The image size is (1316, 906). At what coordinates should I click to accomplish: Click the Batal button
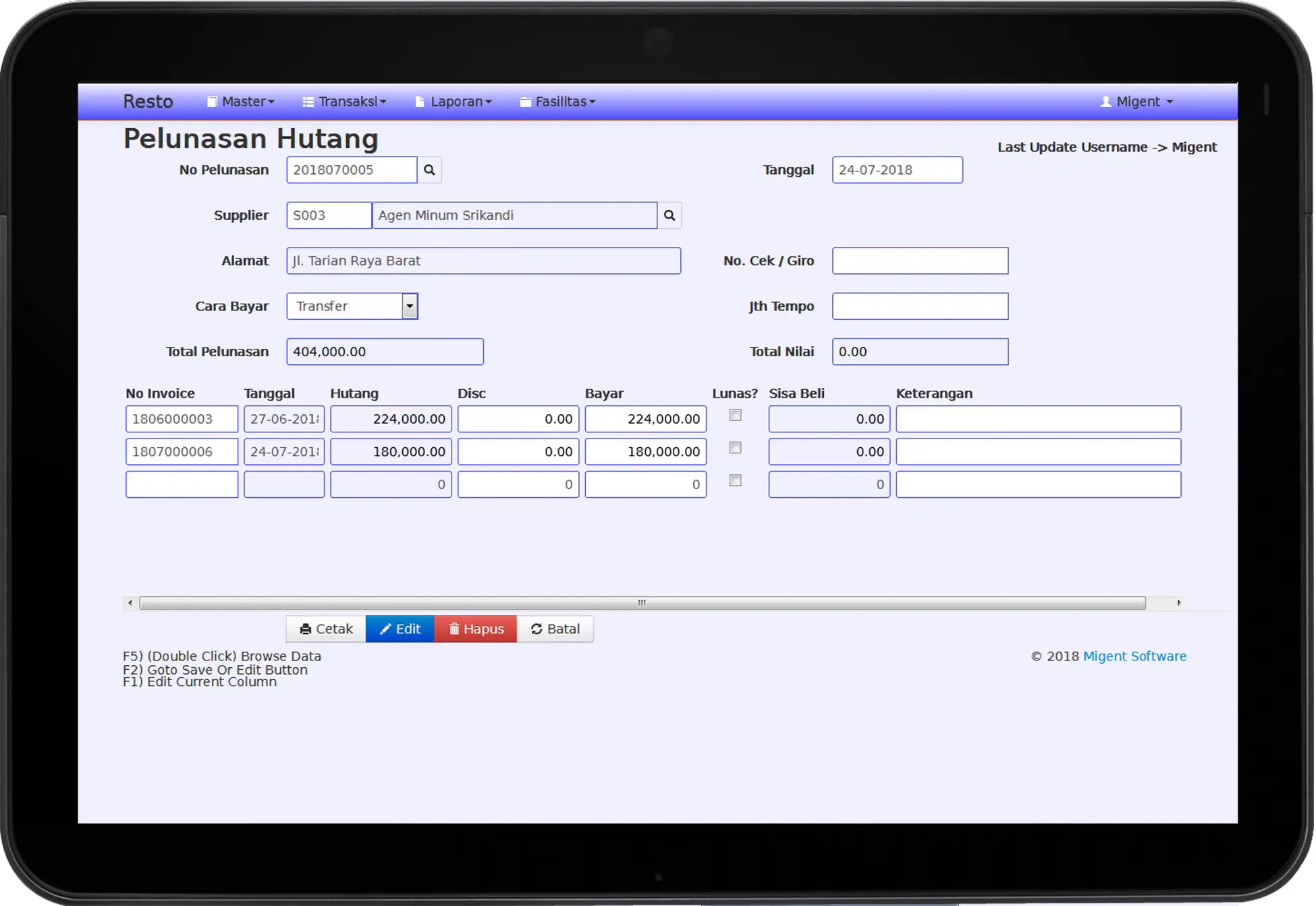pyautogui.click(x=555, y=629)
